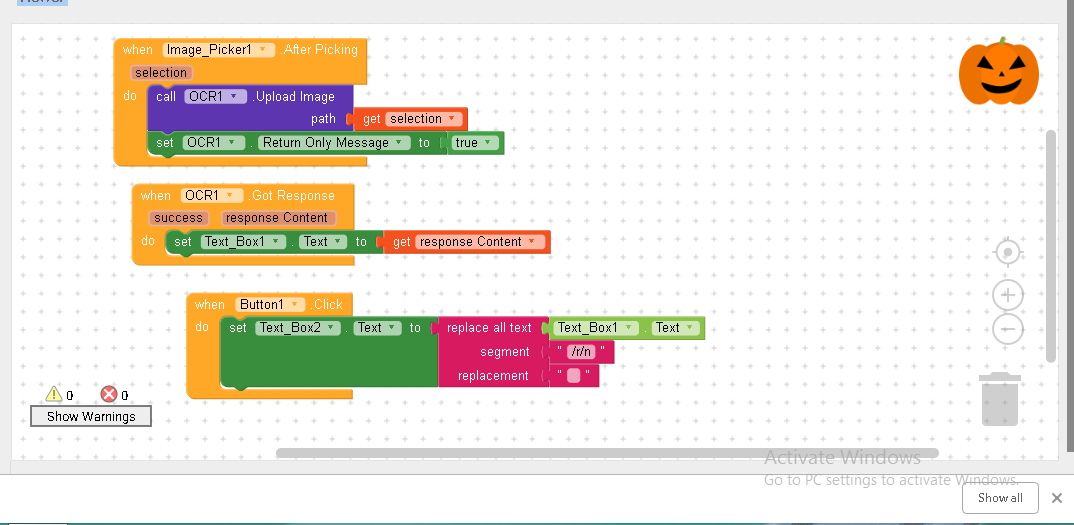1074x525 pixels.
Task: Click Show Warnings button
Action: (x=91, y=416)
